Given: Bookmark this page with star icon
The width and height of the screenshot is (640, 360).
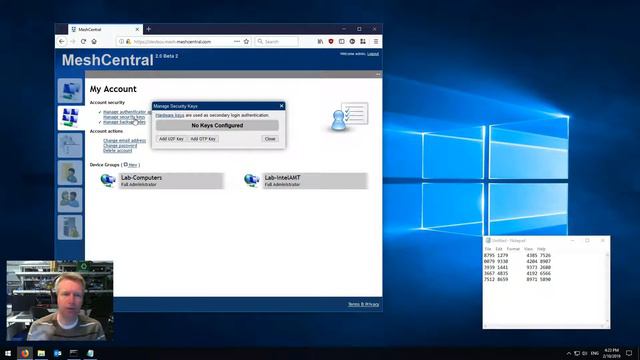Looking at the screenshot, I should pos(246,42).
